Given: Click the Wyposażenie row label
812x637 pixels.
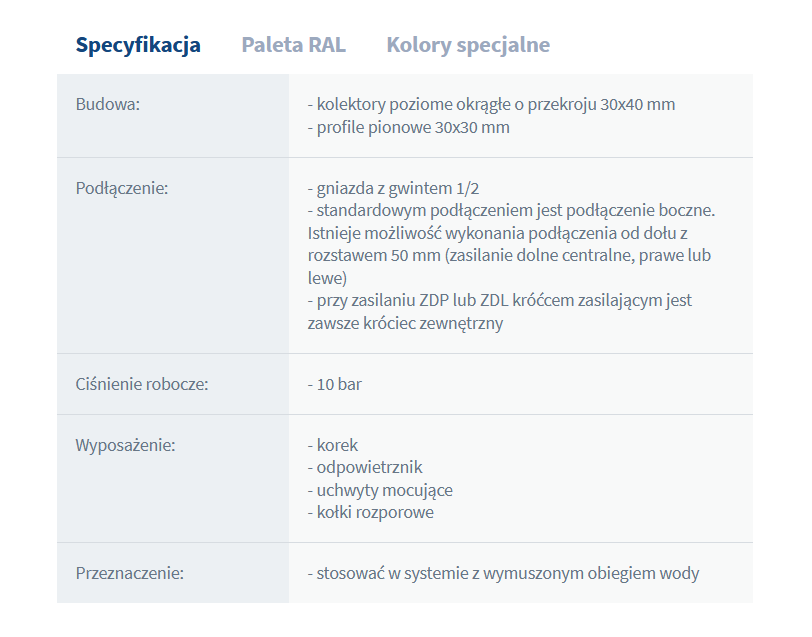Looking at the screenshot, I should point(125,445).
